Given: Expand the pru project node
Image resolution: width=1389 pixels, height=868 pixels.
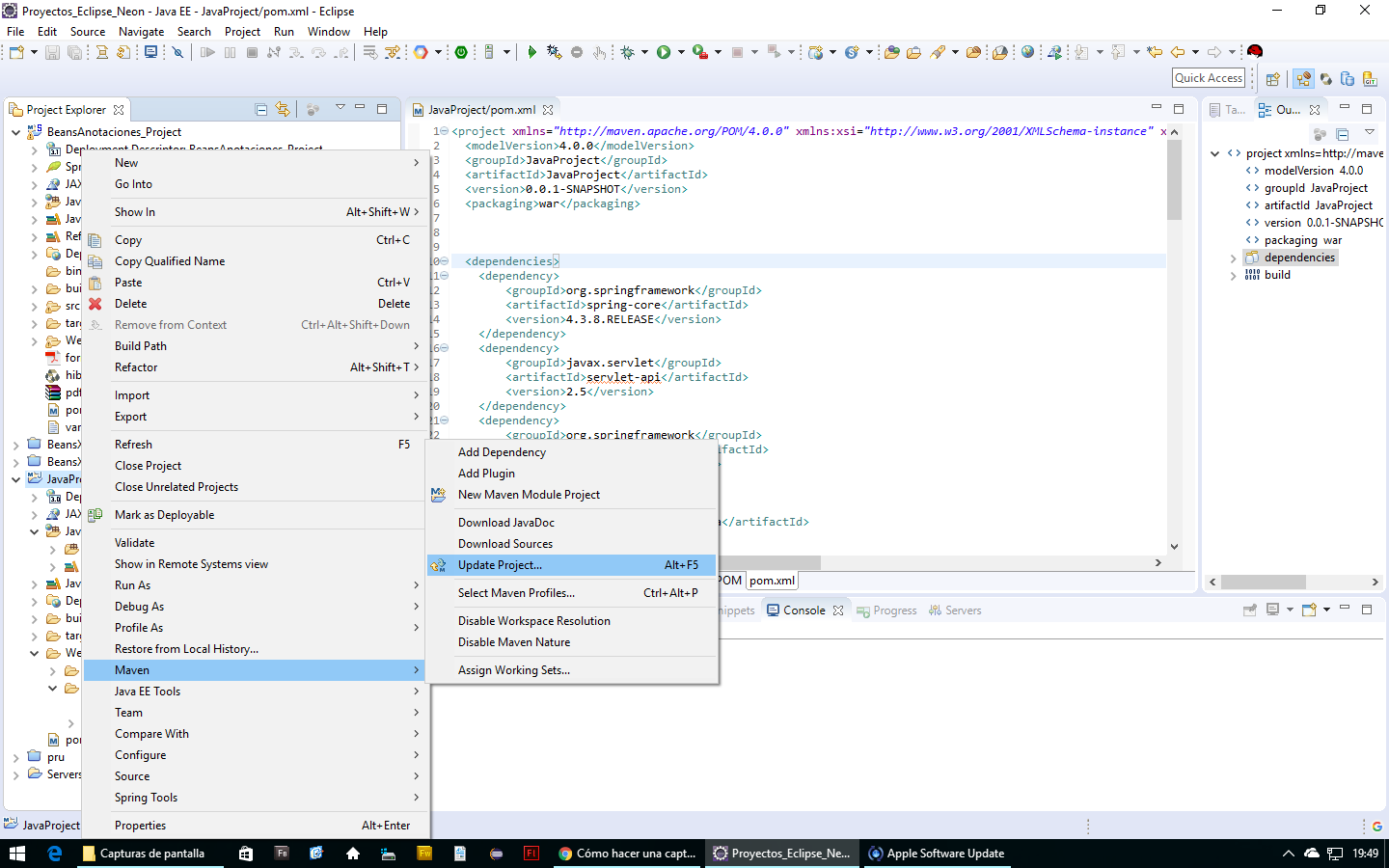Looking at the screenshot, I should point(16,758).
